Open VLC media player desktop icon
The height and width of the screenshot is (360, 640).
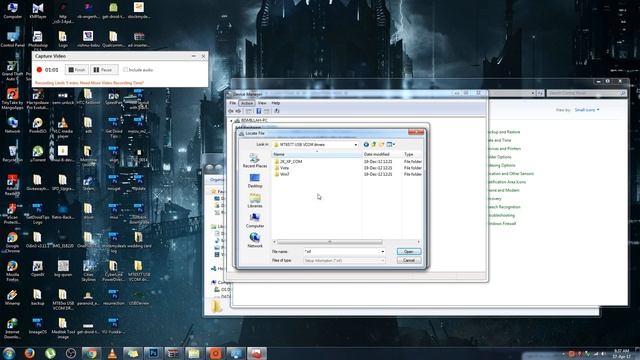pos(63,127)
